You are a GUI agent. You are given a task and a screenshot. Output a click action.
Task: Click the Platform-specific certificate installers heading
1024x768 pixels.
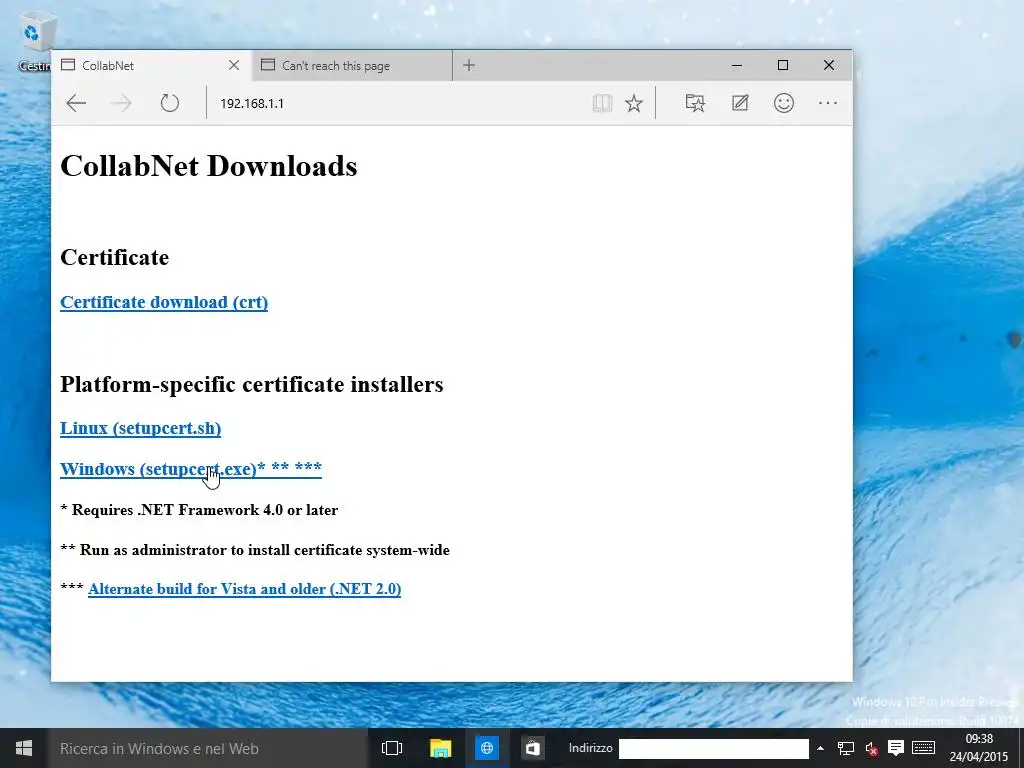(x=251, y=384)
